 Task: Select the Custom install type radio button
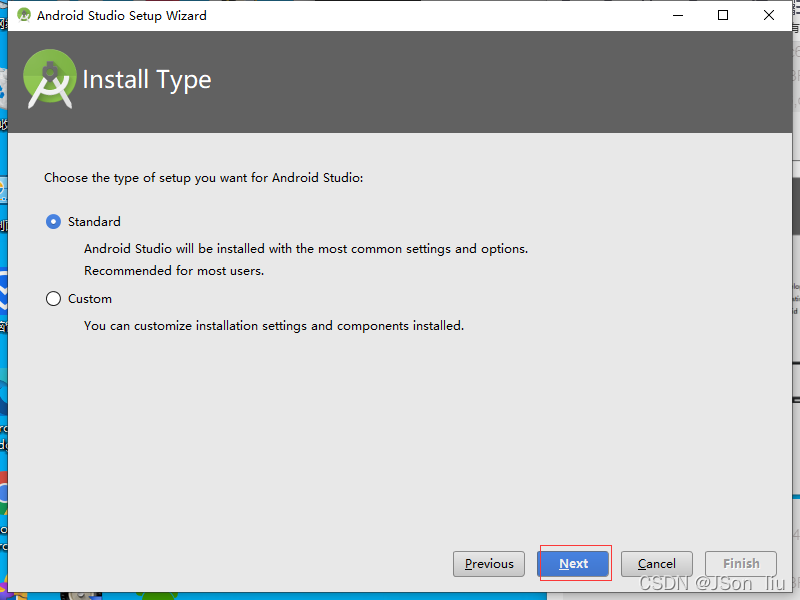click(x=53, y=298)
